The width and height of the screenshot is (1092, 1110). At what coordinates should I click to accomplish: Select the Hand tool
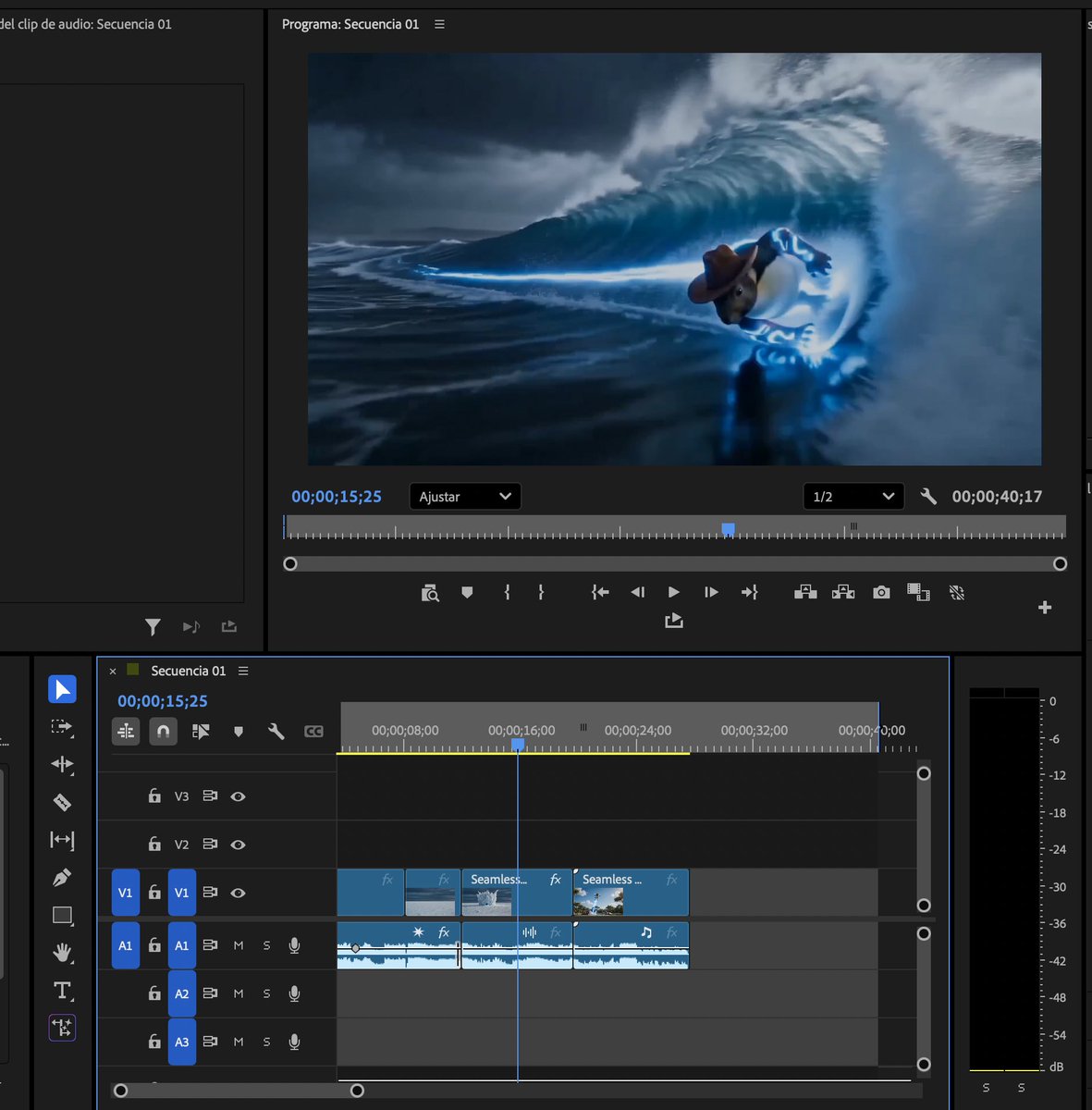pos(62,953)
